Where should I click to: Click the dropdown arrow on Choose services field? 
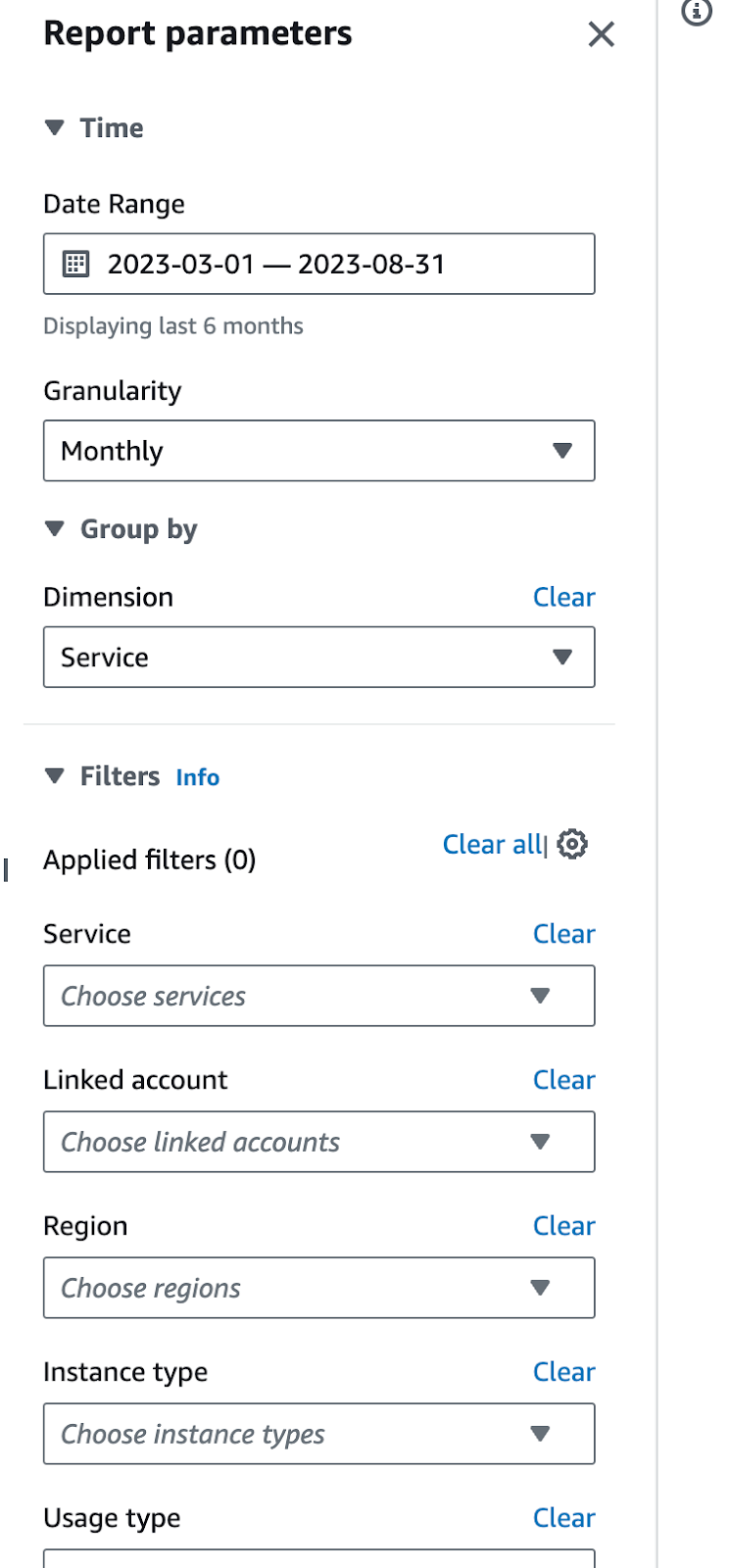point(539,996)
